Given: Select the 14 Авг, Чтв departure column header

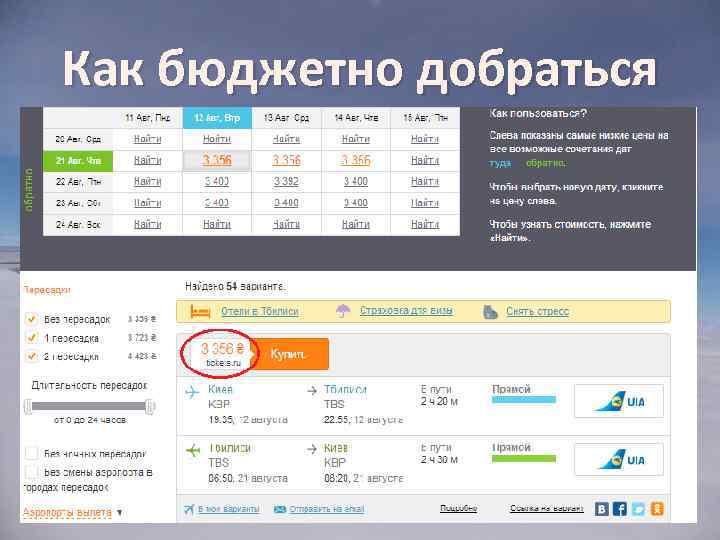Looking at the screenshot, I should coord(356,118).
